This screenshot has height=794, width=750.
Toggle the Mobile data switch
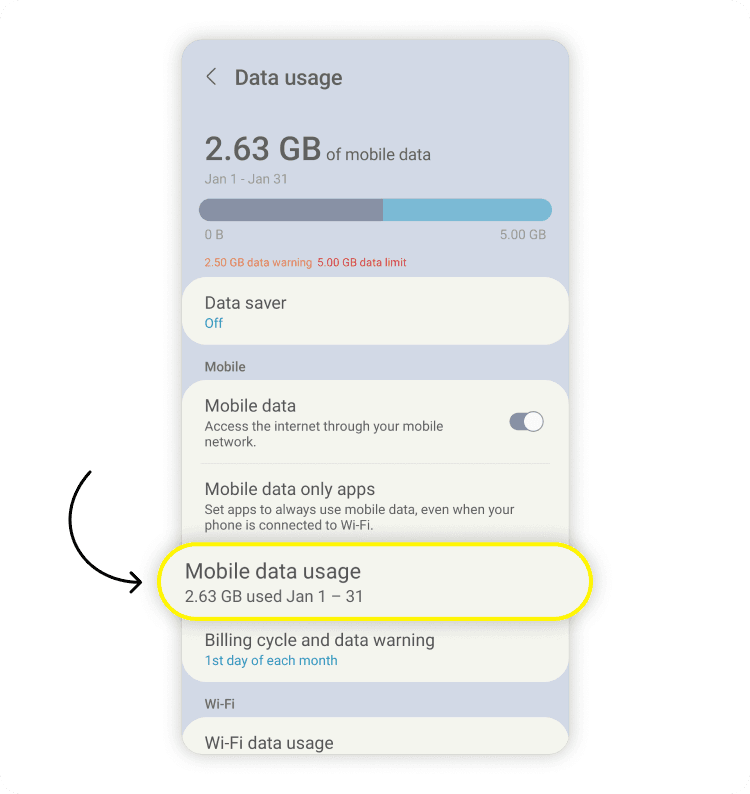click(526, 421)
